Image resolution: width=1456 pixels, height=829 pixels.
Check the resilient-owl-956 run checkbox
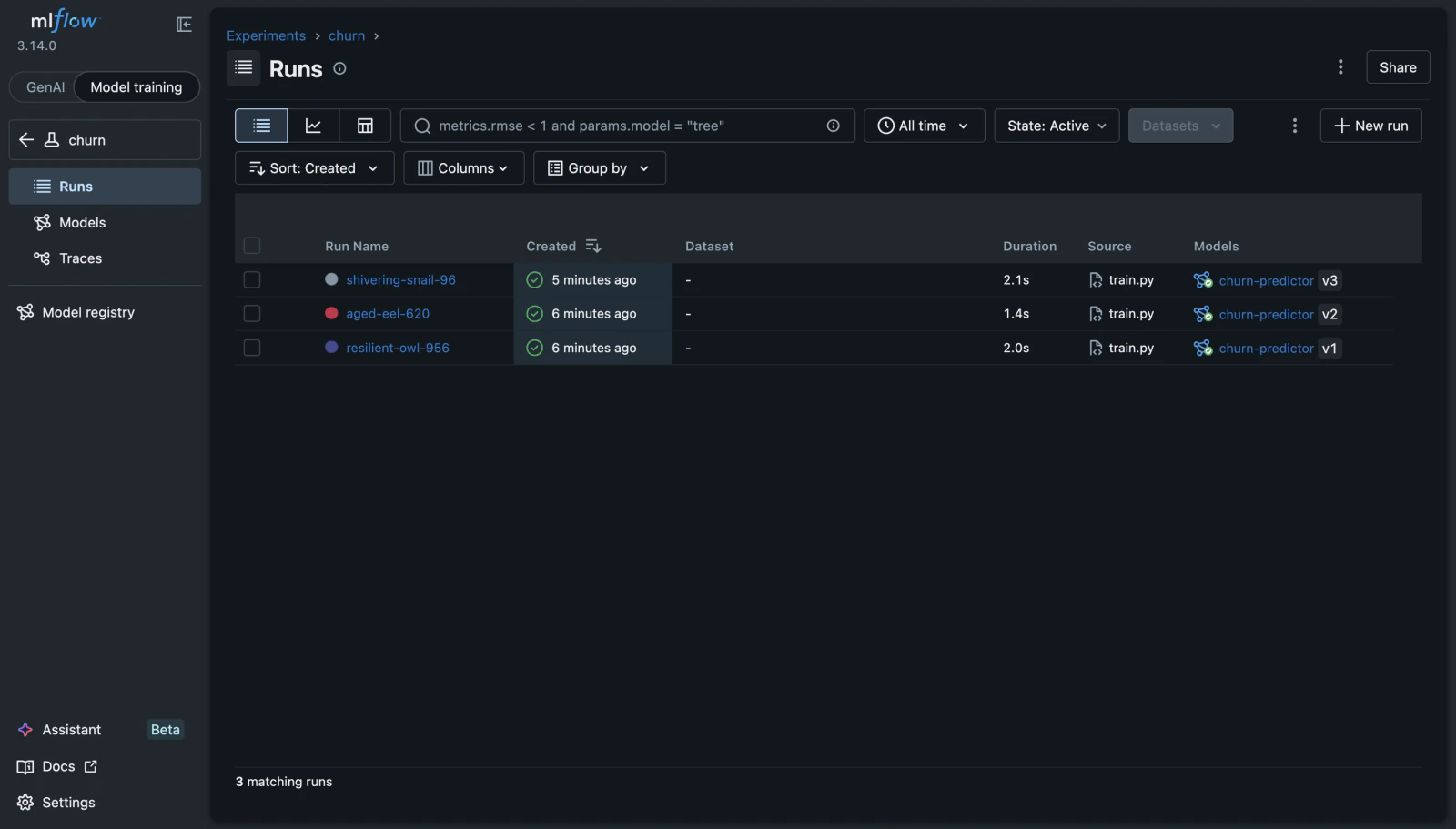252,348
